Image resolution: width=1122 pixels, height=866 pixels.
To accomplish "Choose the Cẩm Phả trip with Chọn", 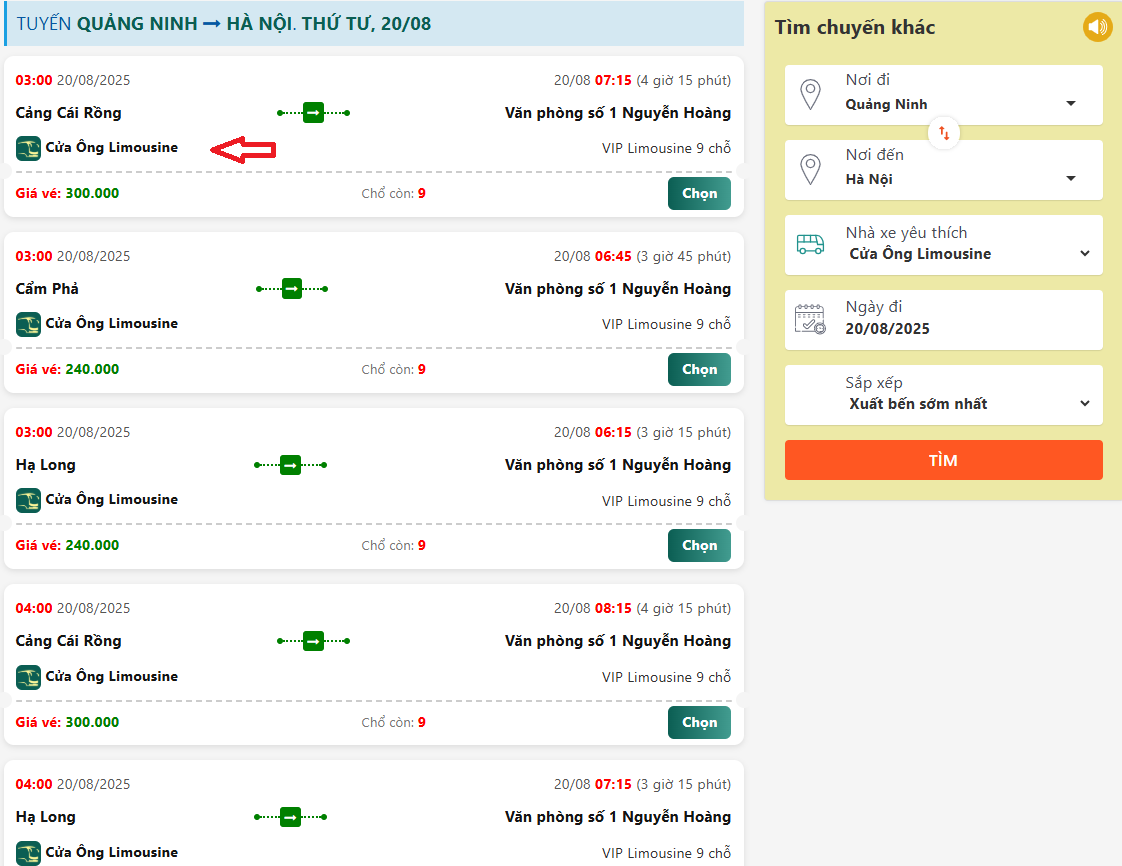I will tap(699, 370).
